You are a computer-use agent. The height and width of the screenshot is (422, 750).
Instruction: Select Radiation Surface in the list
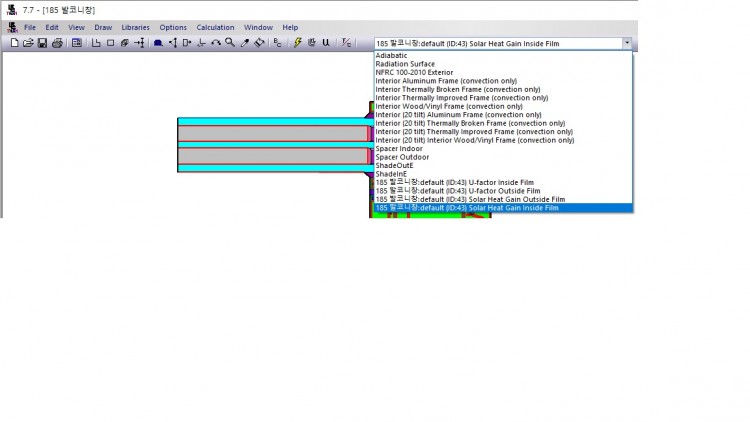(405, 64)
